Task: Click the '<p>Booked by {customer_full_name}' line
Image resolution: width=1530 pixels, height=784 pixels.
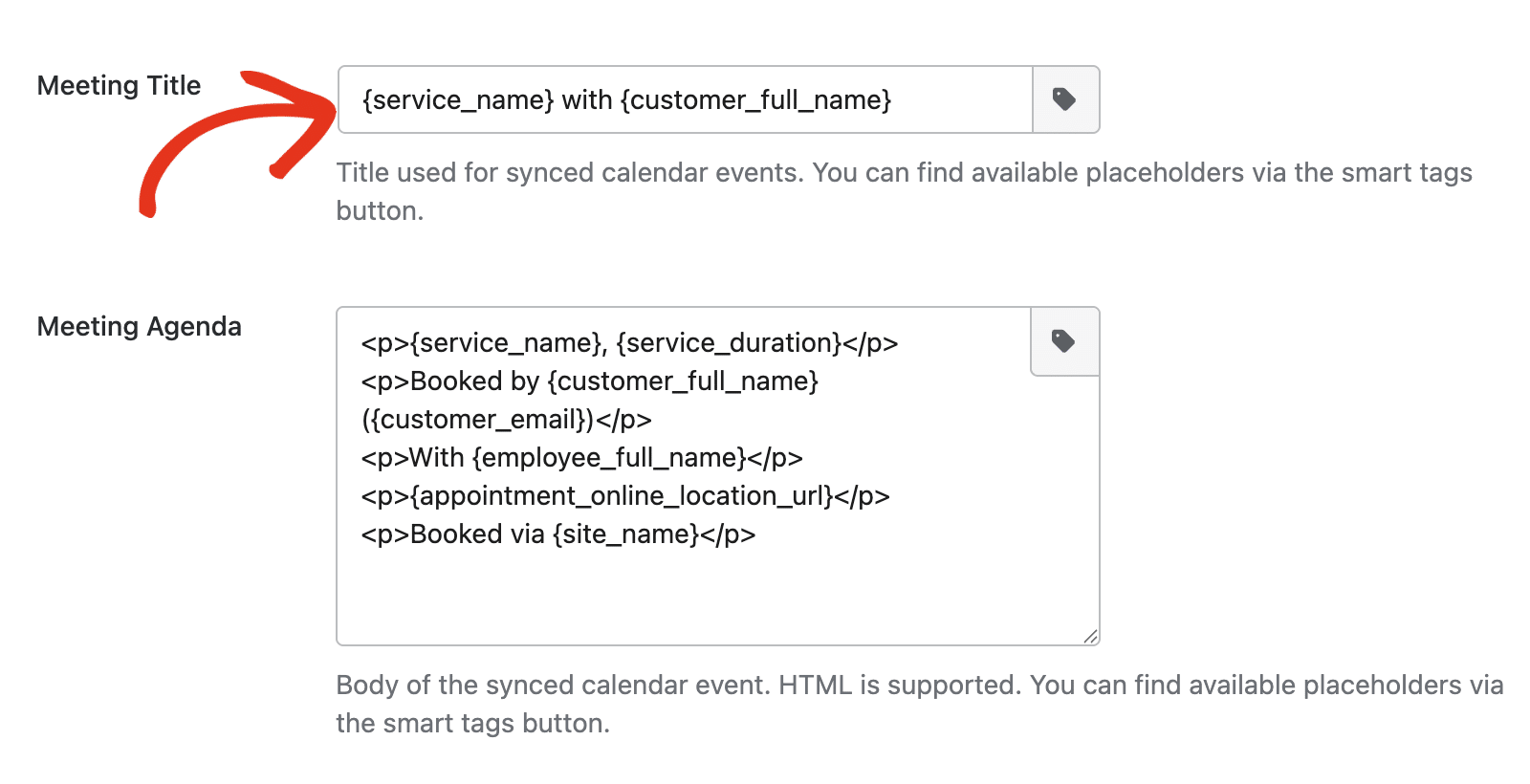Action: [590, 381]
